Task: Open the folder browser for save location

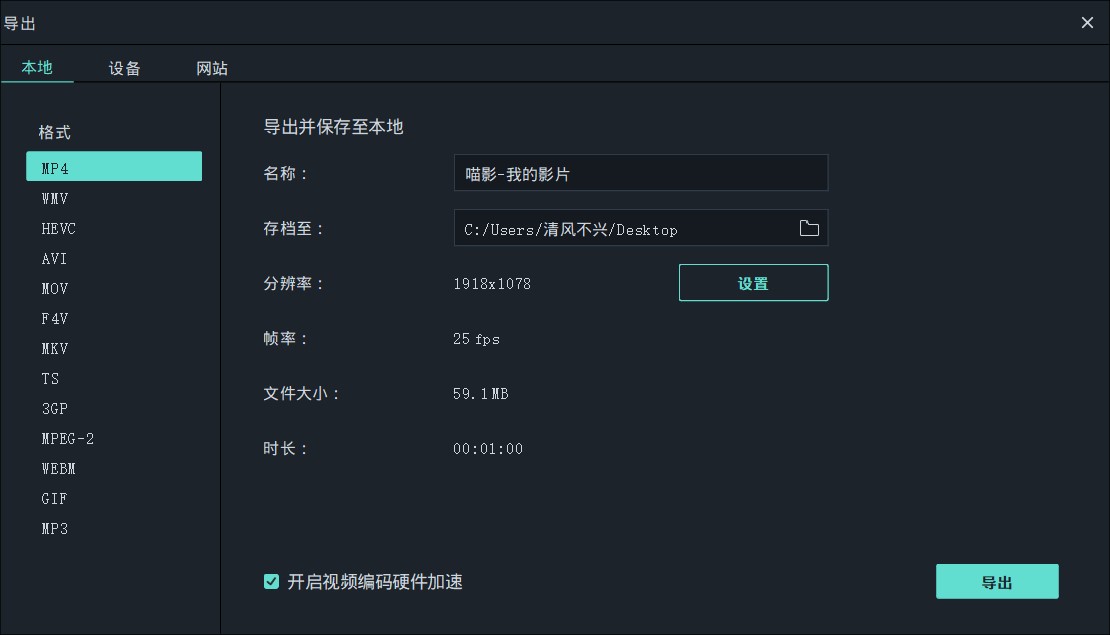Action: [808, 228]
